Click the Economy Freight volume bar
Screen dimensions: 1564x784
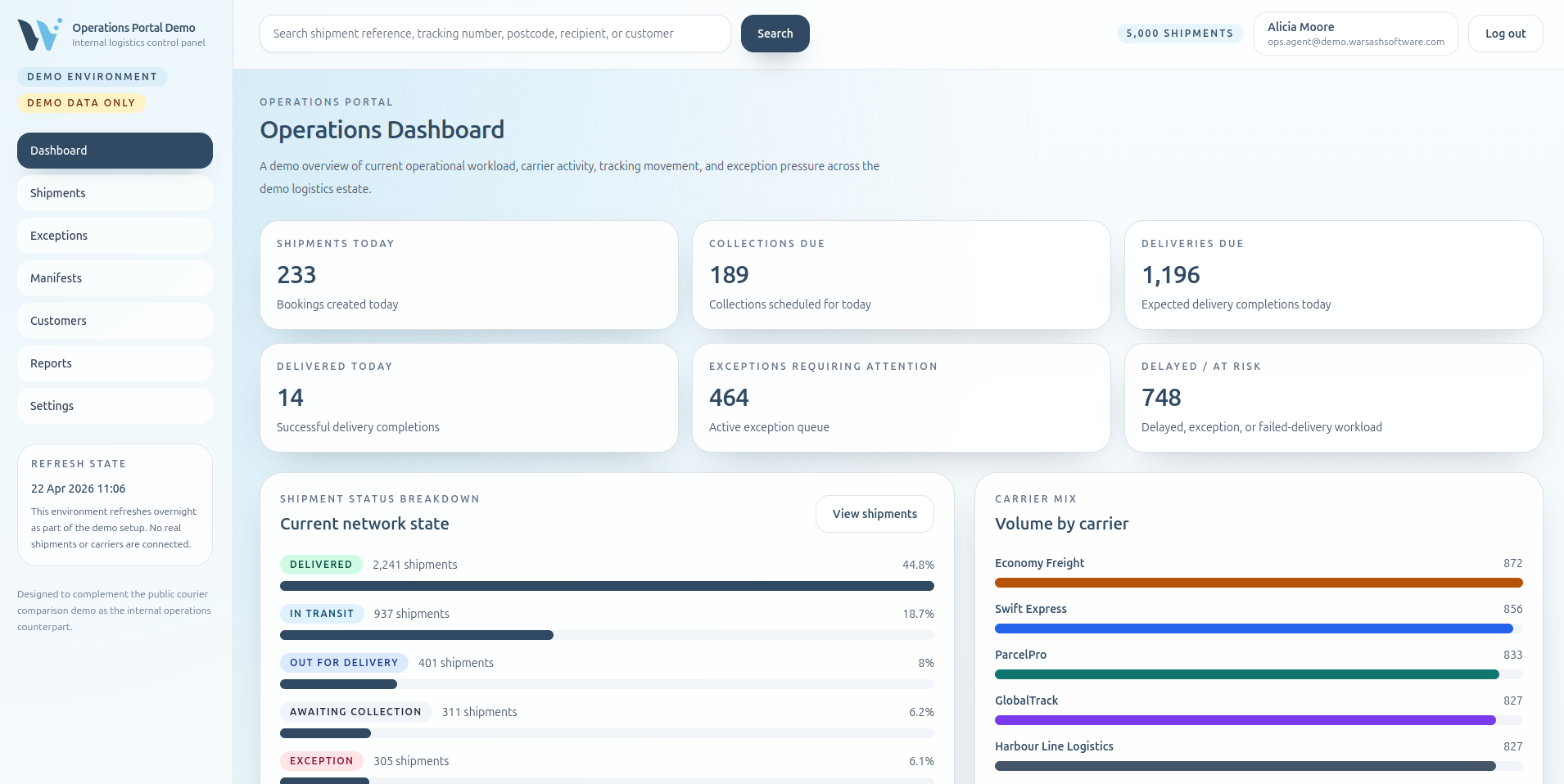[1258, 583]
